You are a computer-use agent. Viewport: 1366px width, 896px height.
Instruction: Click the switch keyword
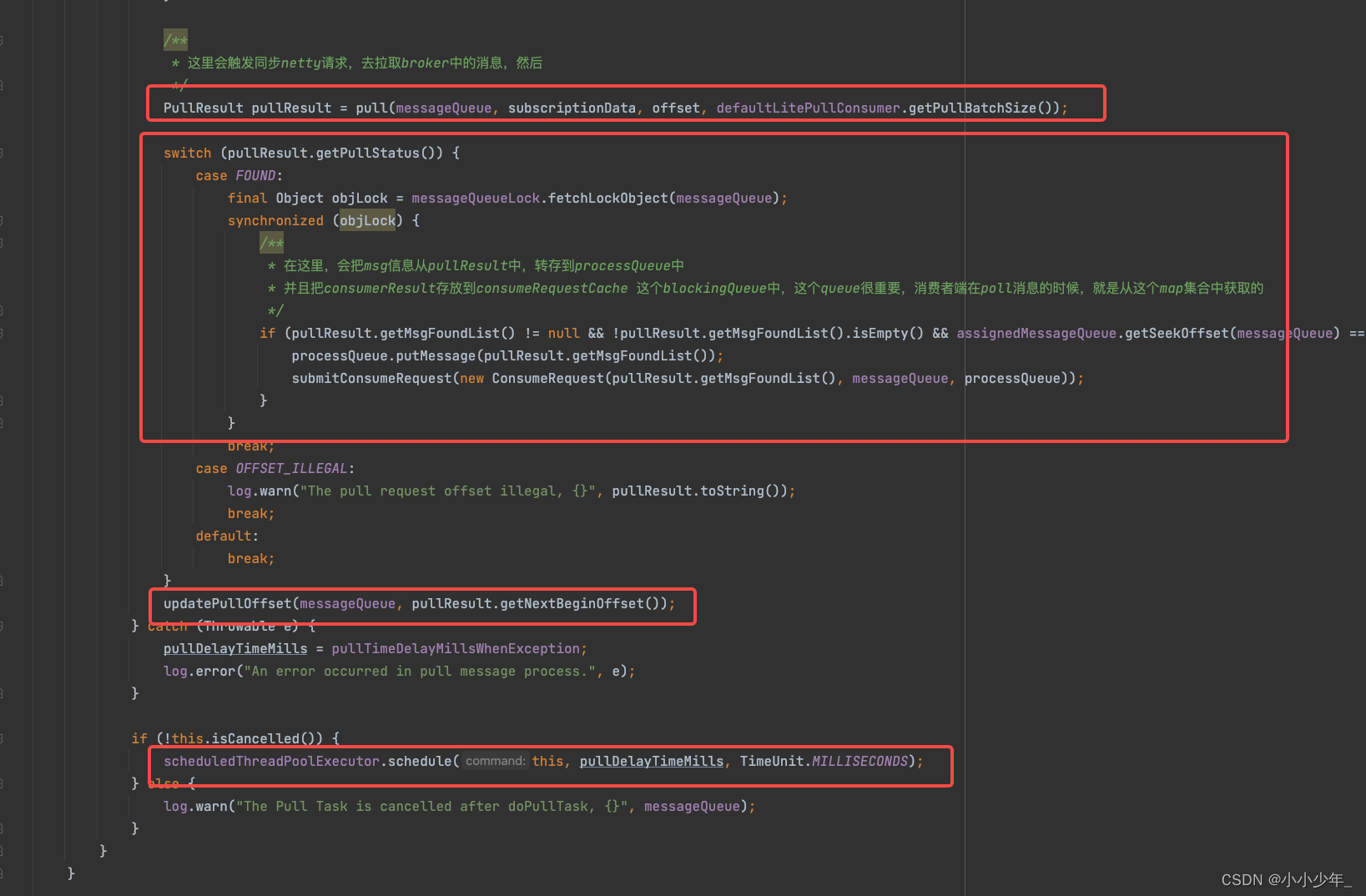(188, 153)
